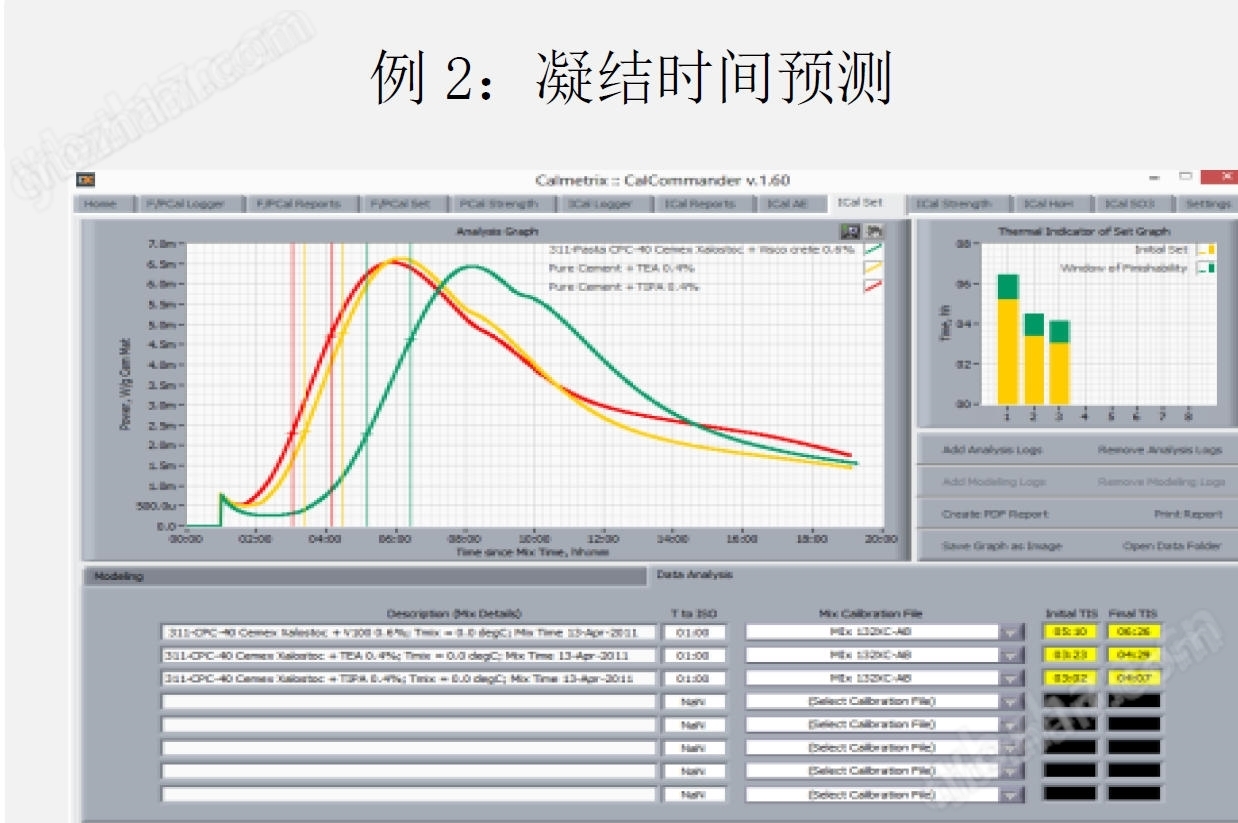
Task: Open the ICal SO3 tab
Action: (1130, 204)
